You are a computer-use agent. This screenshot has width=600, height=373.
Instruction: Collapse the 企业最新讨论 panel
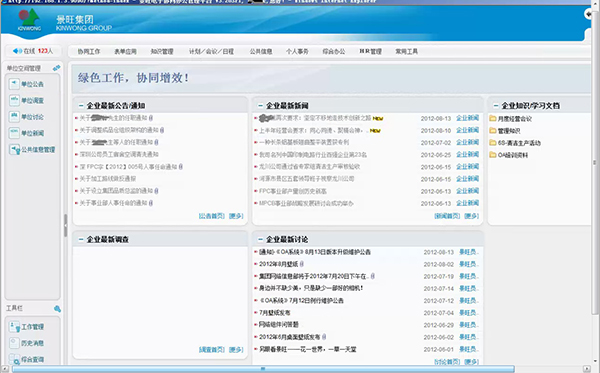[261, 239]
